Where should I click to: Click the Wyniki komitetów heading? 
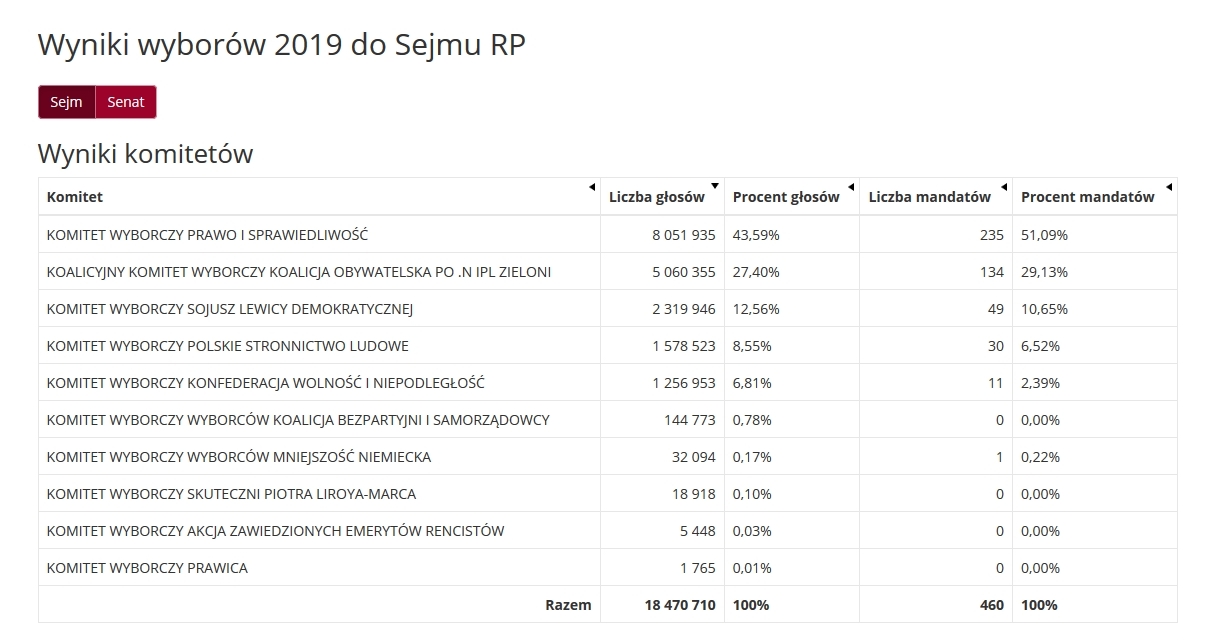pos(145,154)
